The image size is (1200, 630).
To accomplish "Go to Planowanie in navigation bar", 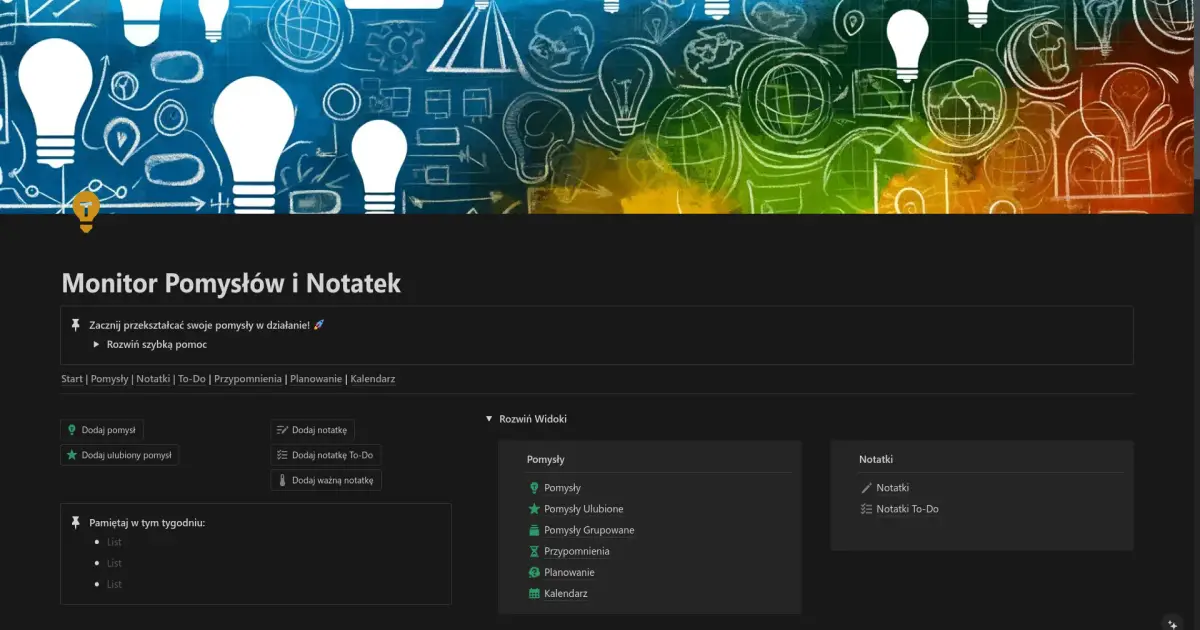I will point(316,379).
